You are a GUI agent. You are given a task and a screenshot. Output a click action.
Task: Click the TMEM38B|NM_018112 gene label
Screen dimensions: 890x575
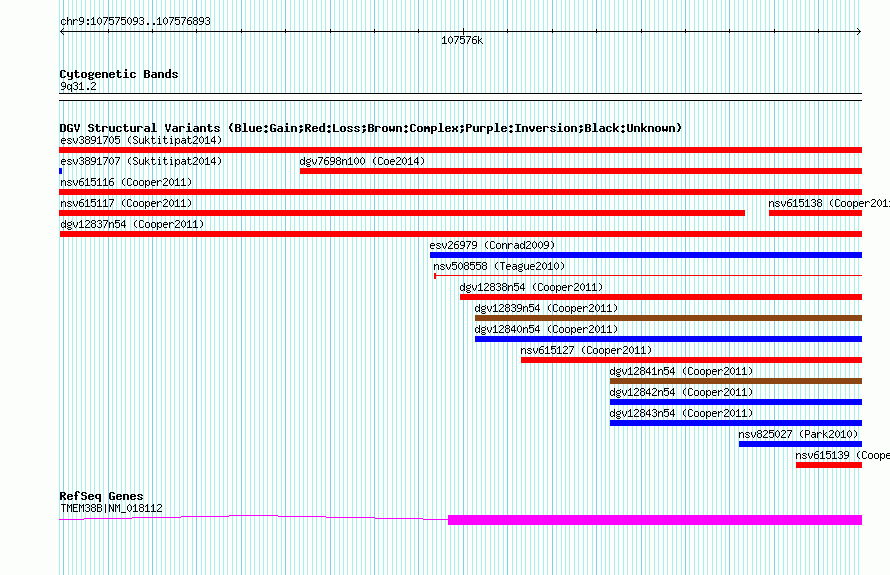pos(111,509)
